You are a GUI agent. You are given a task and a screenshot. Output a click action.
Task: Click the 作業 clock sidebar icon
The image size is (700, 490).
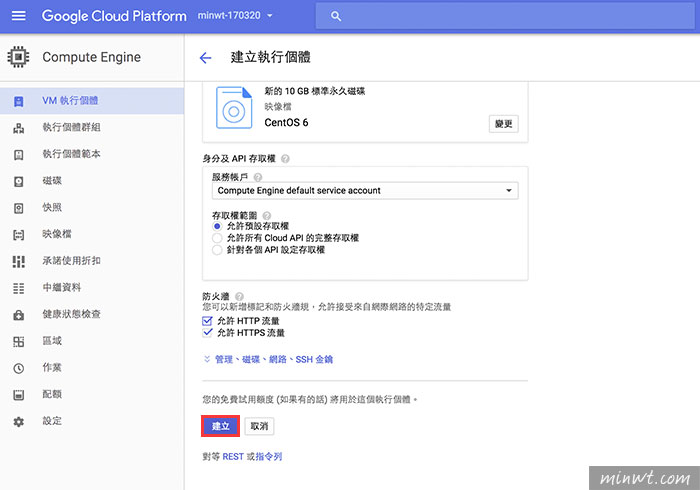18,368
